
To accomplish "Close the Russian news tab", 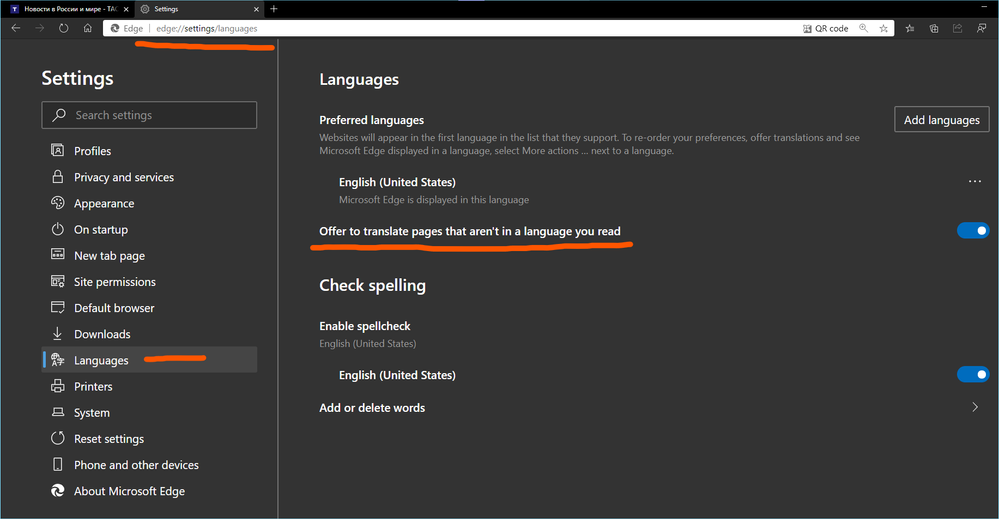I will 126,9.
